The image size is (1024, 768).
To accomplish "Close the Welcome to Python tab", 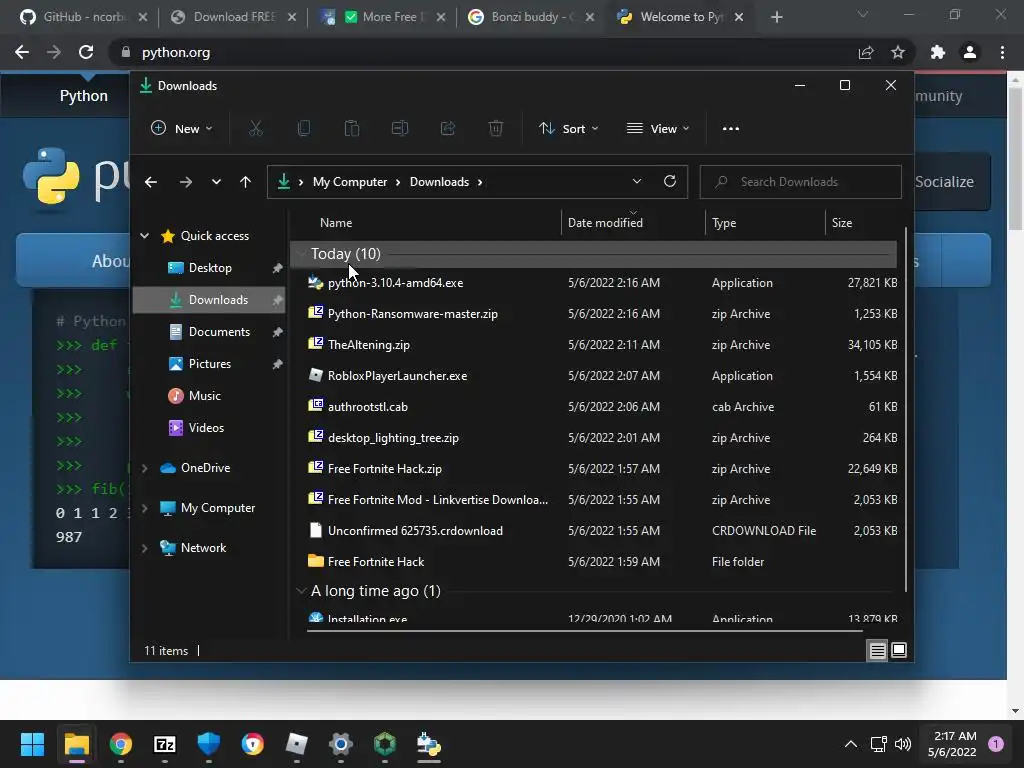I will 739,17.
